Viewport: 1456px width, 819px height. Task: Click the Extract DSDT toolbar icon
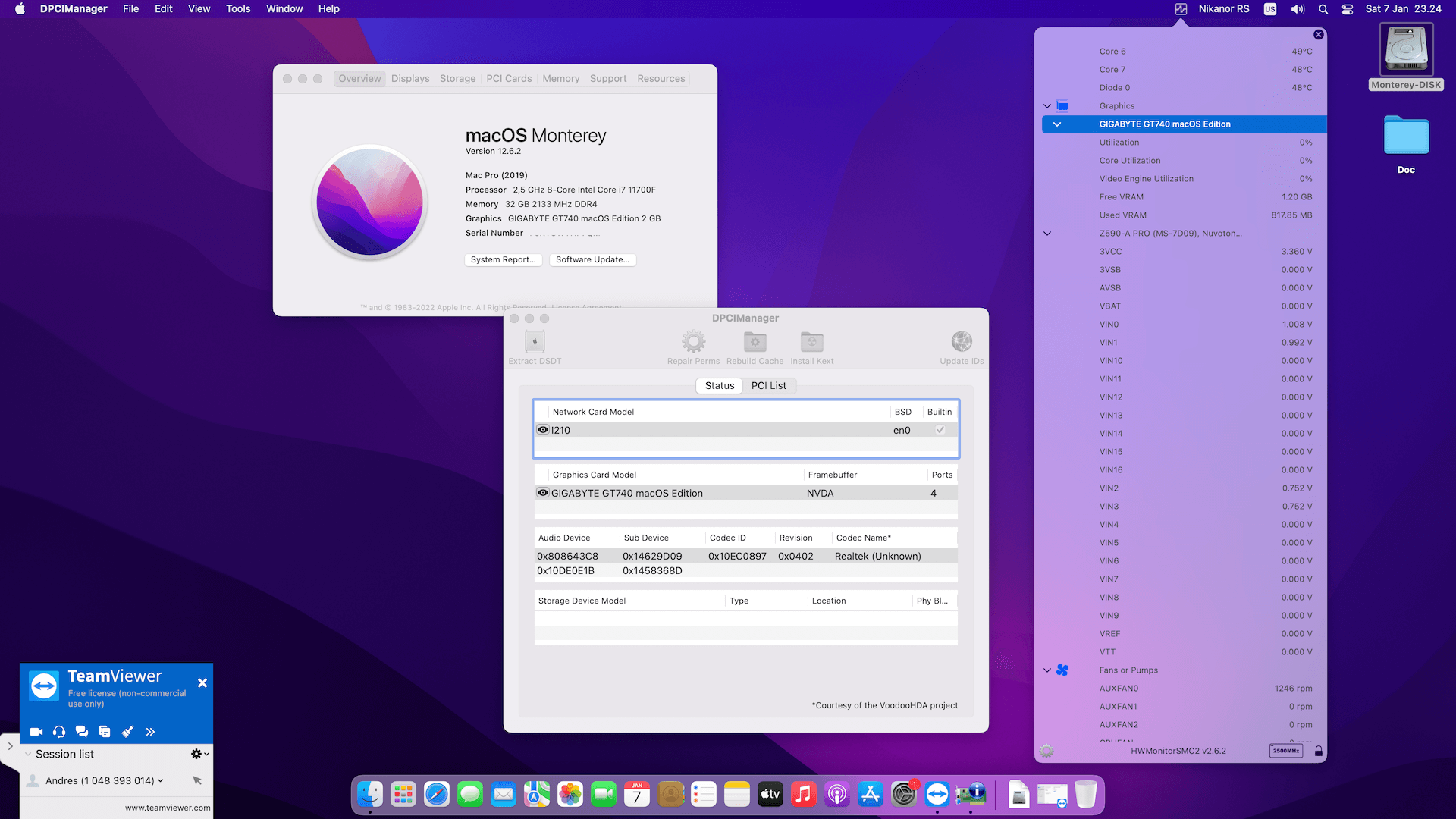(x=535, y=342)
